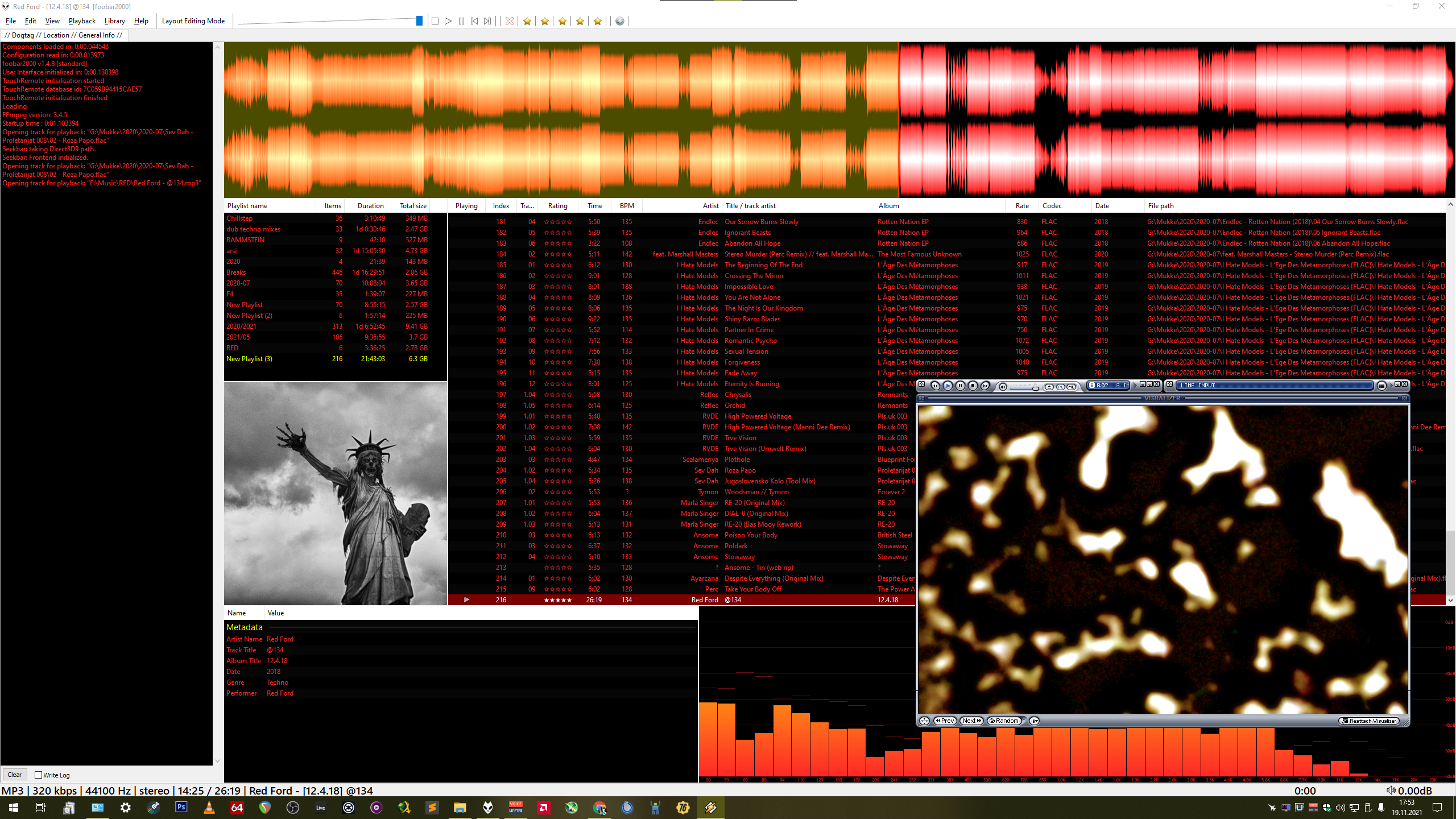This screenshot has width=1456, height=819.
Task: Rate track with the fifth toolbar star
Action: click(x=598, y=21)
